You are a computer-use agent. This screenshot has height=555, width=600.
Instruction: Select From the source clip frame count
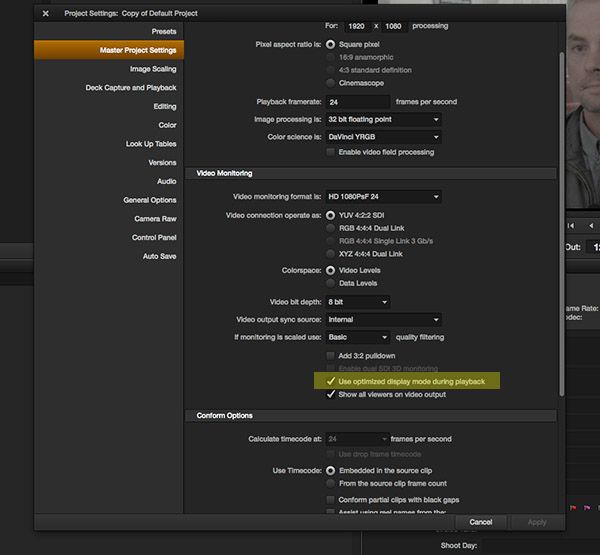point(331,484)
